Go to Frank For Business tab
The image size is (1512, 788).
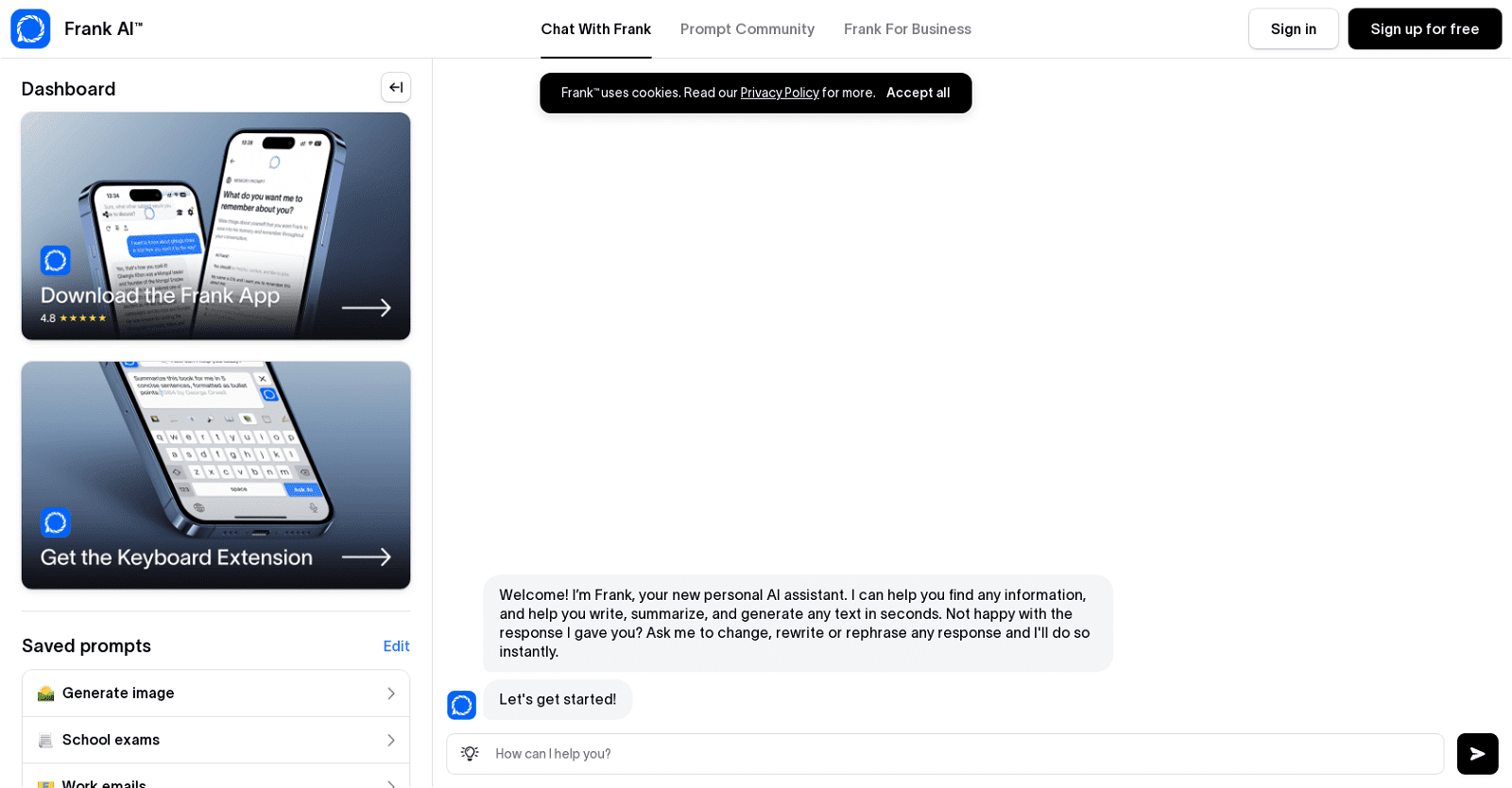(907, 29)
